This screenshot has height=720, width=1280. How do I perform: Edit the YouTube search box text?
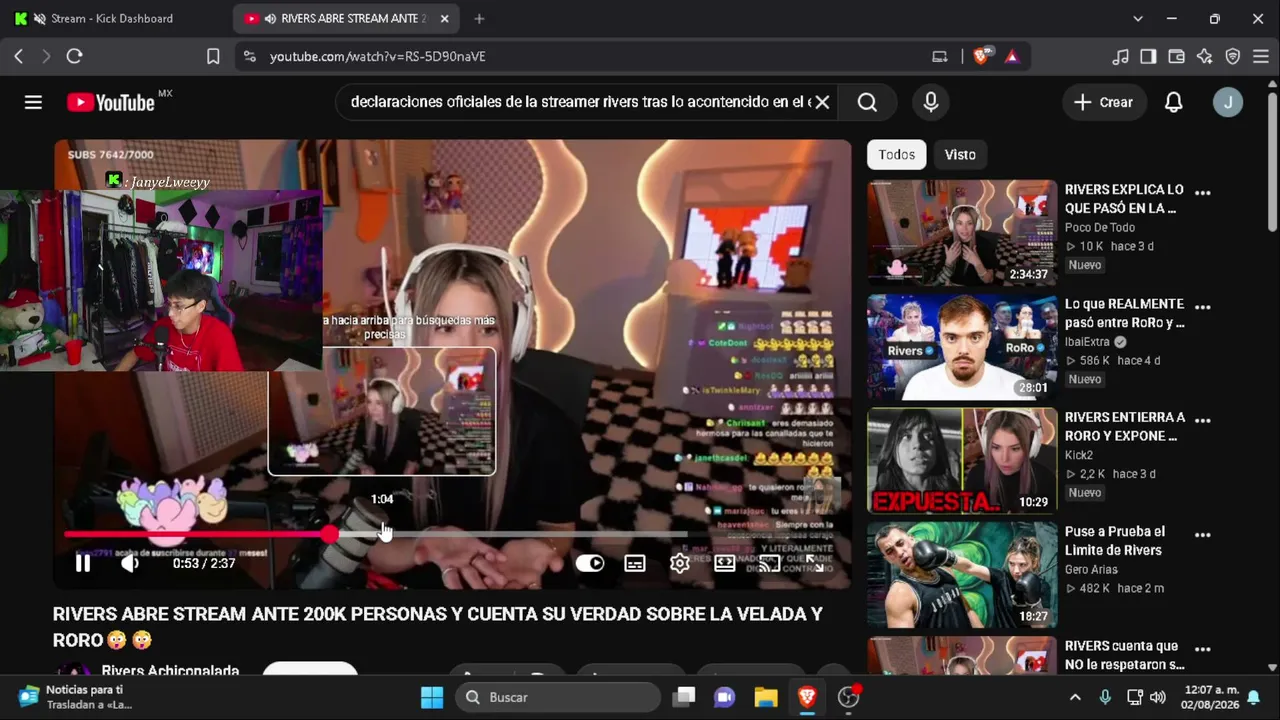(x=580, y=102)
